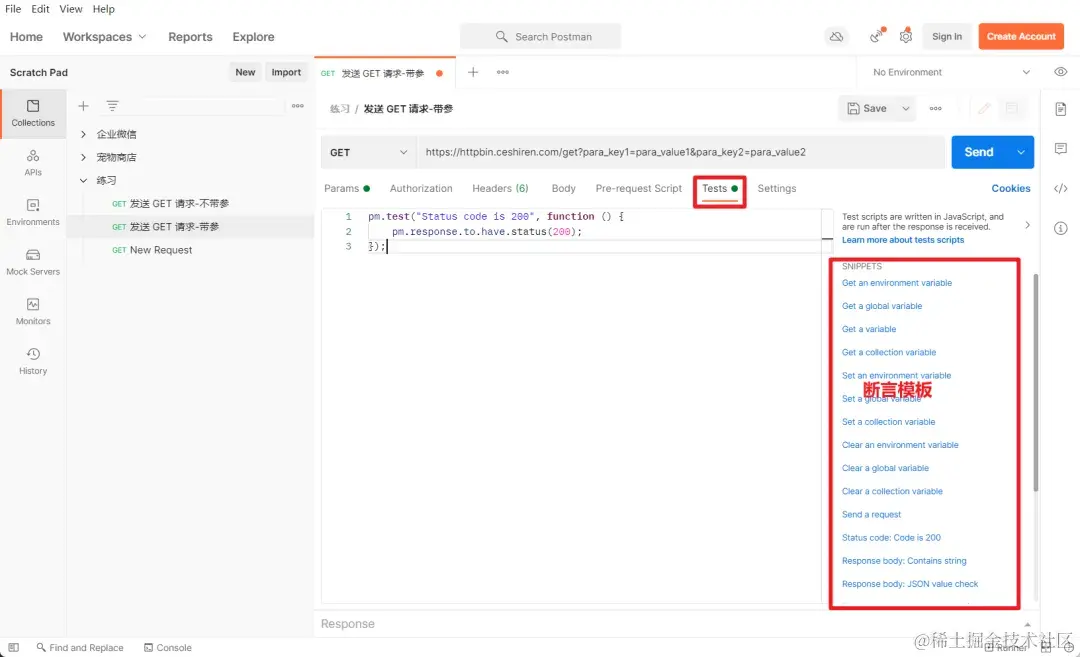Open Find and Replace in status bar
This screenshot has width=1080, height=657.
[x=80, y=647]
